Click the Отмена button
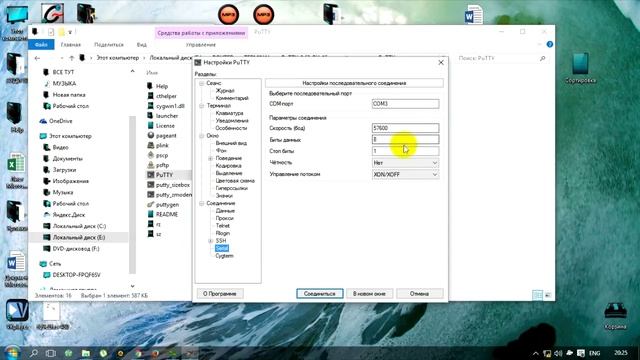 point(420,293)
